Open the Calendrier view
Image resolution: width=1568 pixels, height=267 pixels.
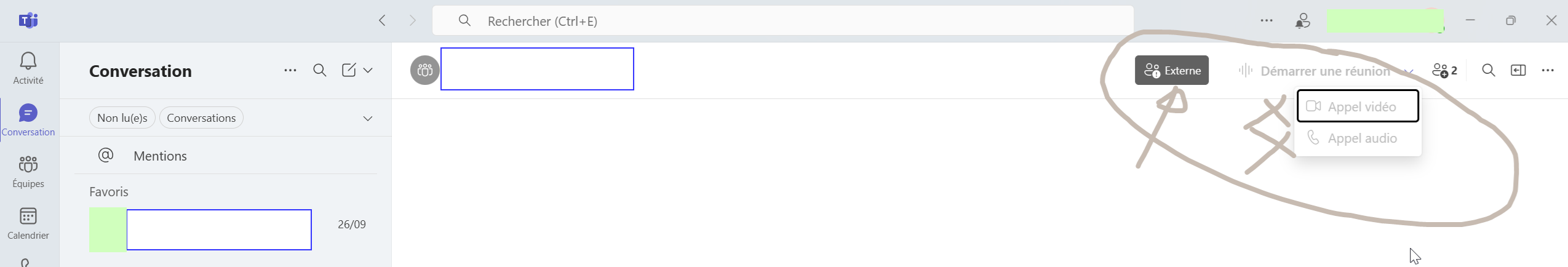28,223
